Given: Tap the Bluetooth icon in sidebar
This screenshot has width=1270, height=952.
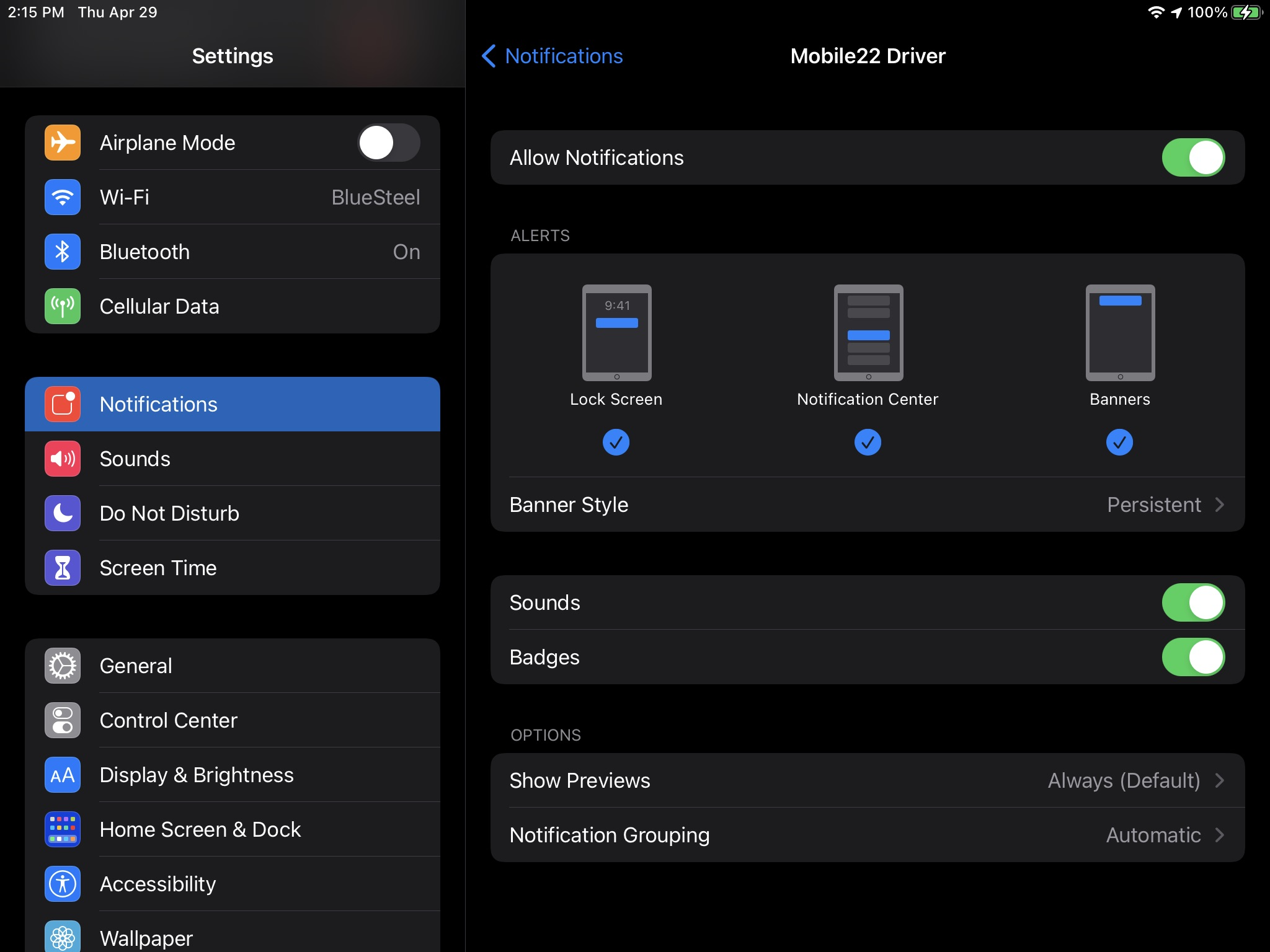Looking at the screenshot, I should [x=63, y=252].
